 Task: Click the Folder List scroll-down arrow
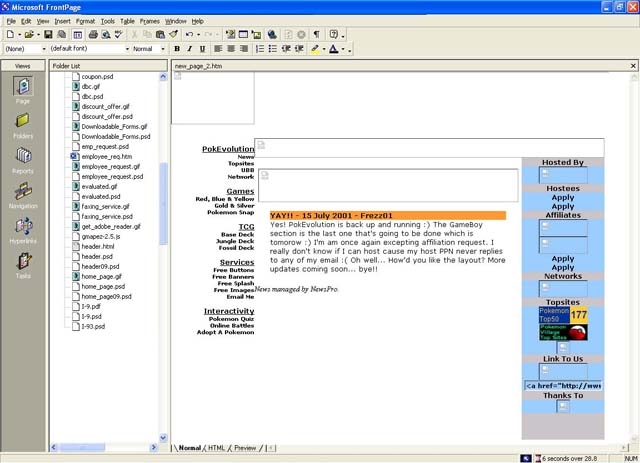coord(163,438)
